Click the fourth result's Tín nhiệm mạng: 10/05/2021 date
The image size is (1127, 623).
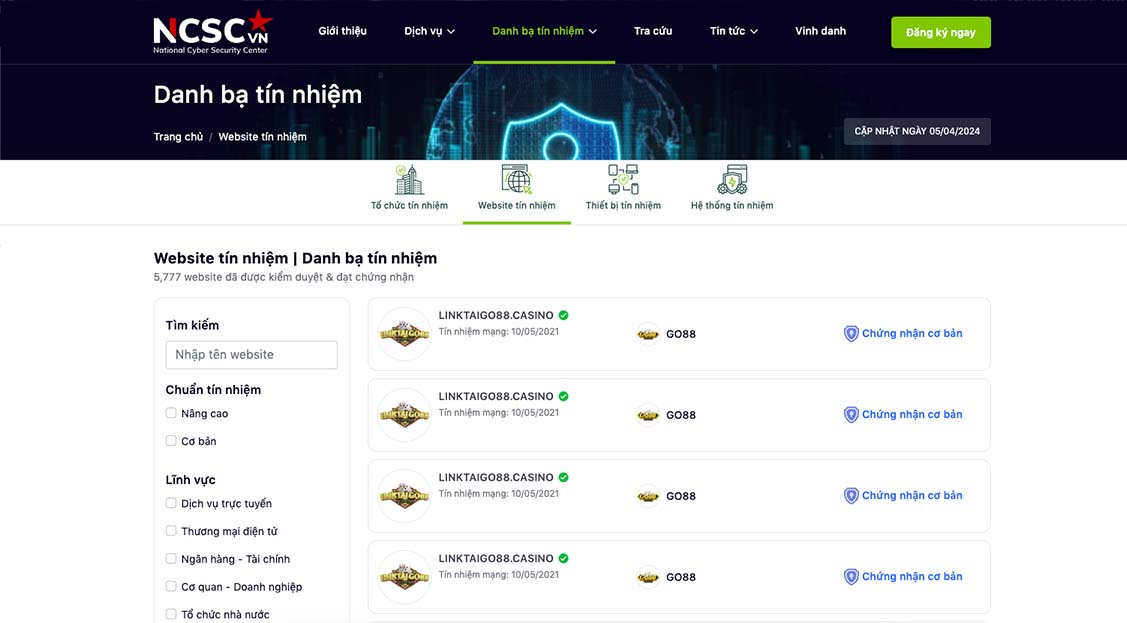[499, 575]
